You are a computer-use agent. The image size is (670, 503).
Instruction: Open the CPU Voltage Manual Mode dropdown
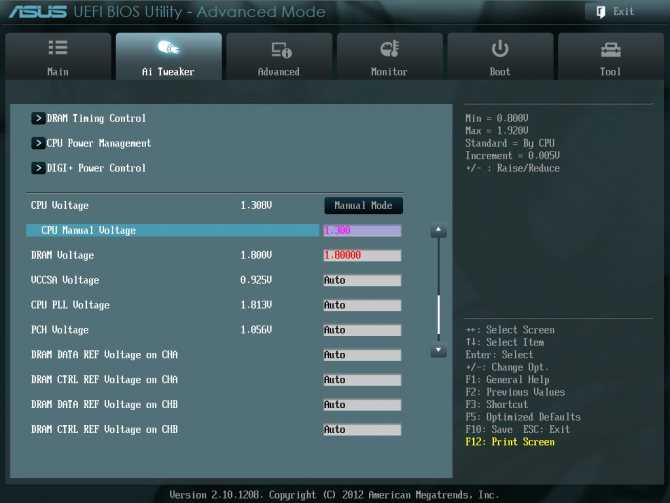pos(363,206)
